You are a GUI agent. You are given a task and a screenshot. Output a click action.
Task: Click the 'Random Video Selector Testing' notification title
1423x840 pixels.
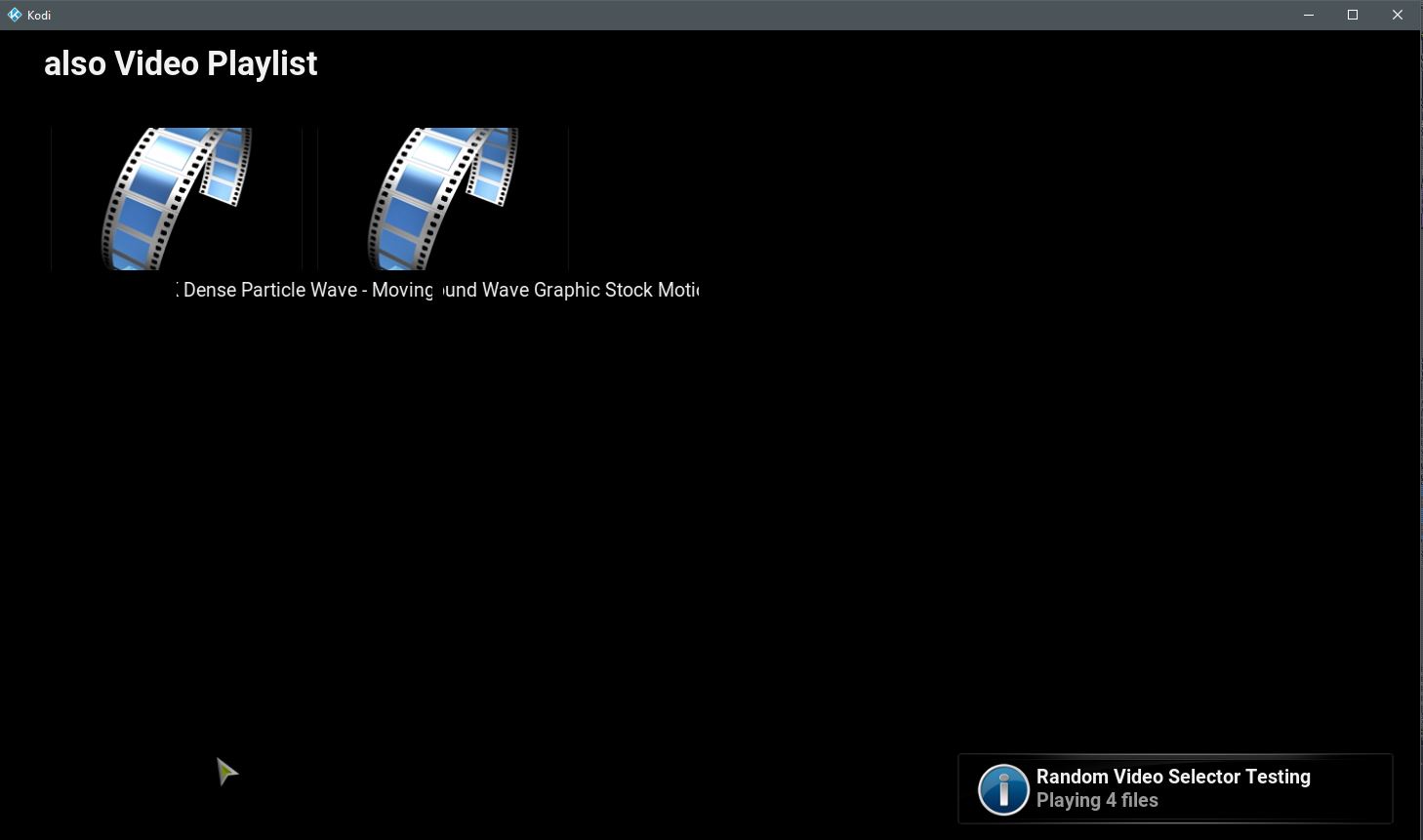click(x=1173, y=777)
